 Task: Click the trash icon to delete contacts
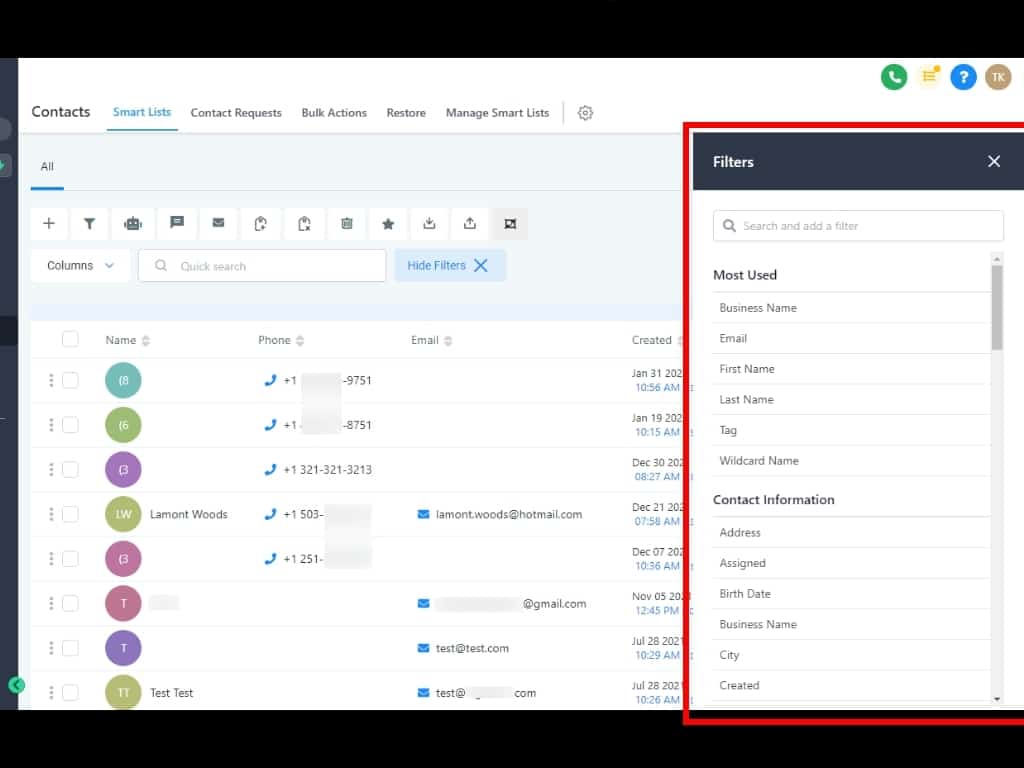click(x=347, y=224)
